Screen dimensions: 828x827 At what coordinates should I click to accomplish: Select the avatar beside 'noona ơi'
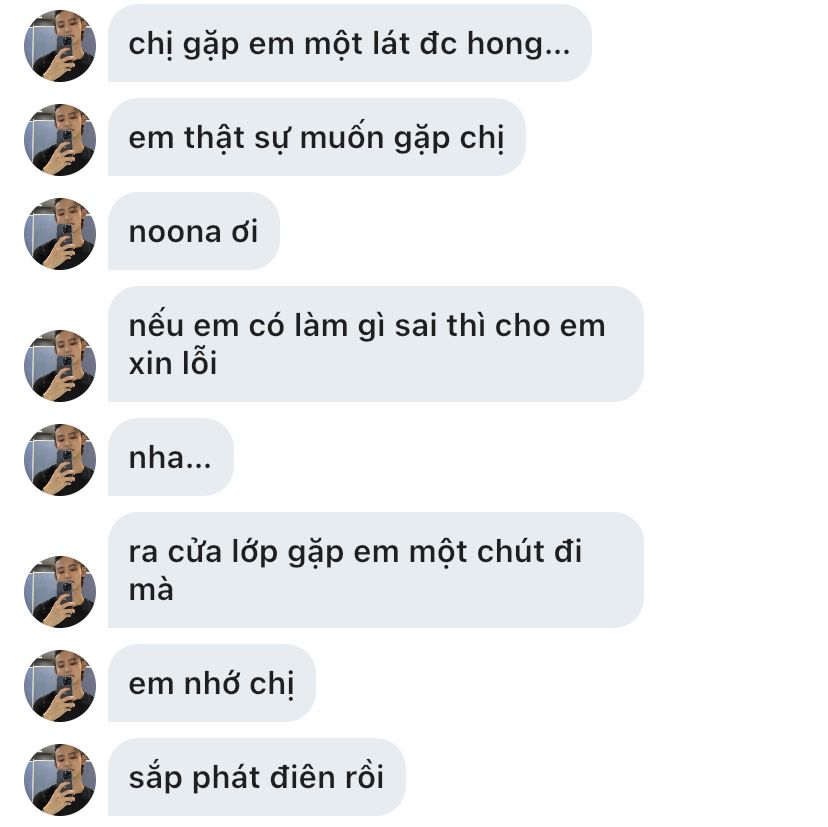coord(60,234)
